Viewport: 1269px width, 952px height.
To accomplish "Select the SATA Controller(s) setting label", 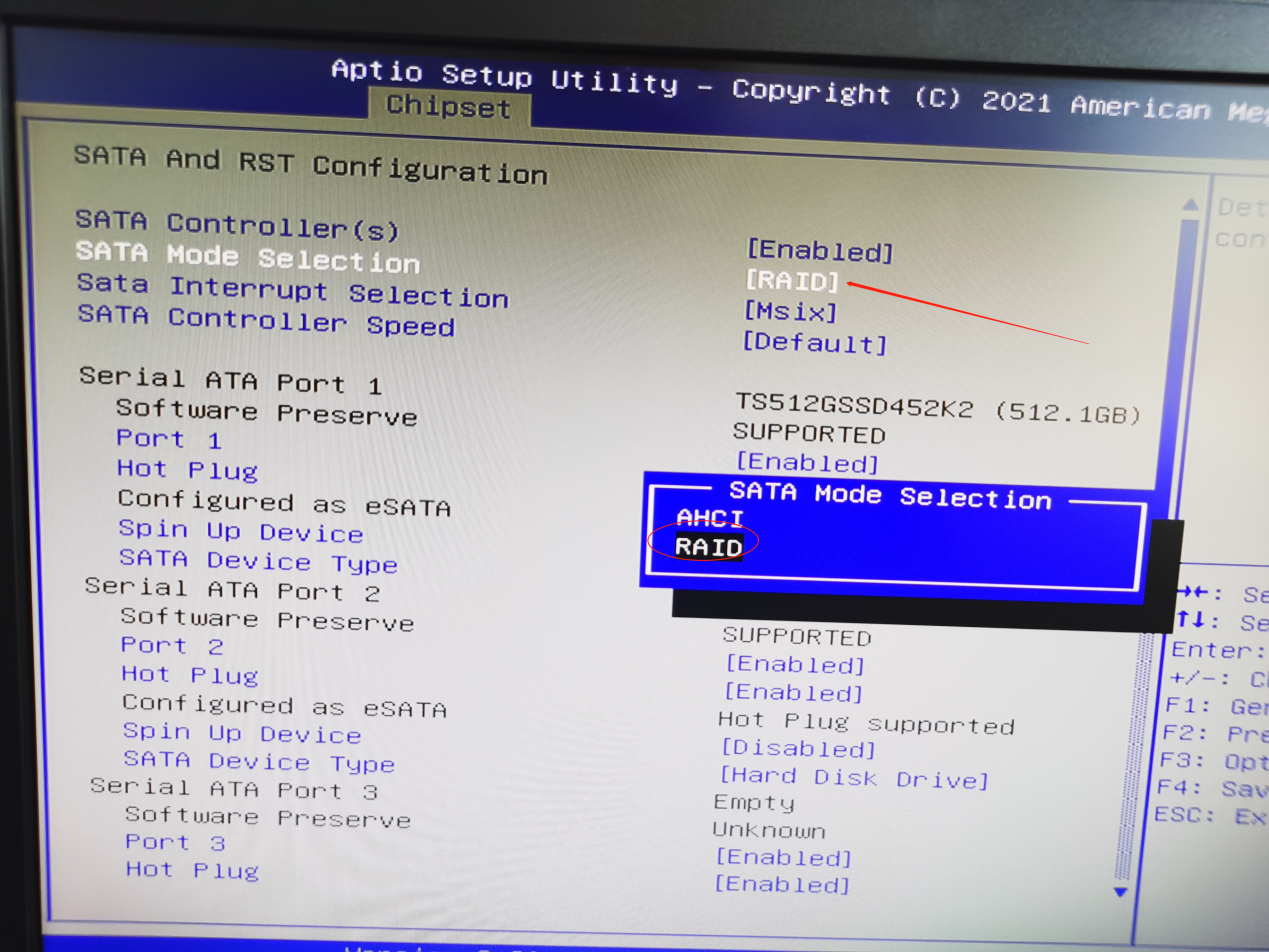I will (x=237, y=225).
